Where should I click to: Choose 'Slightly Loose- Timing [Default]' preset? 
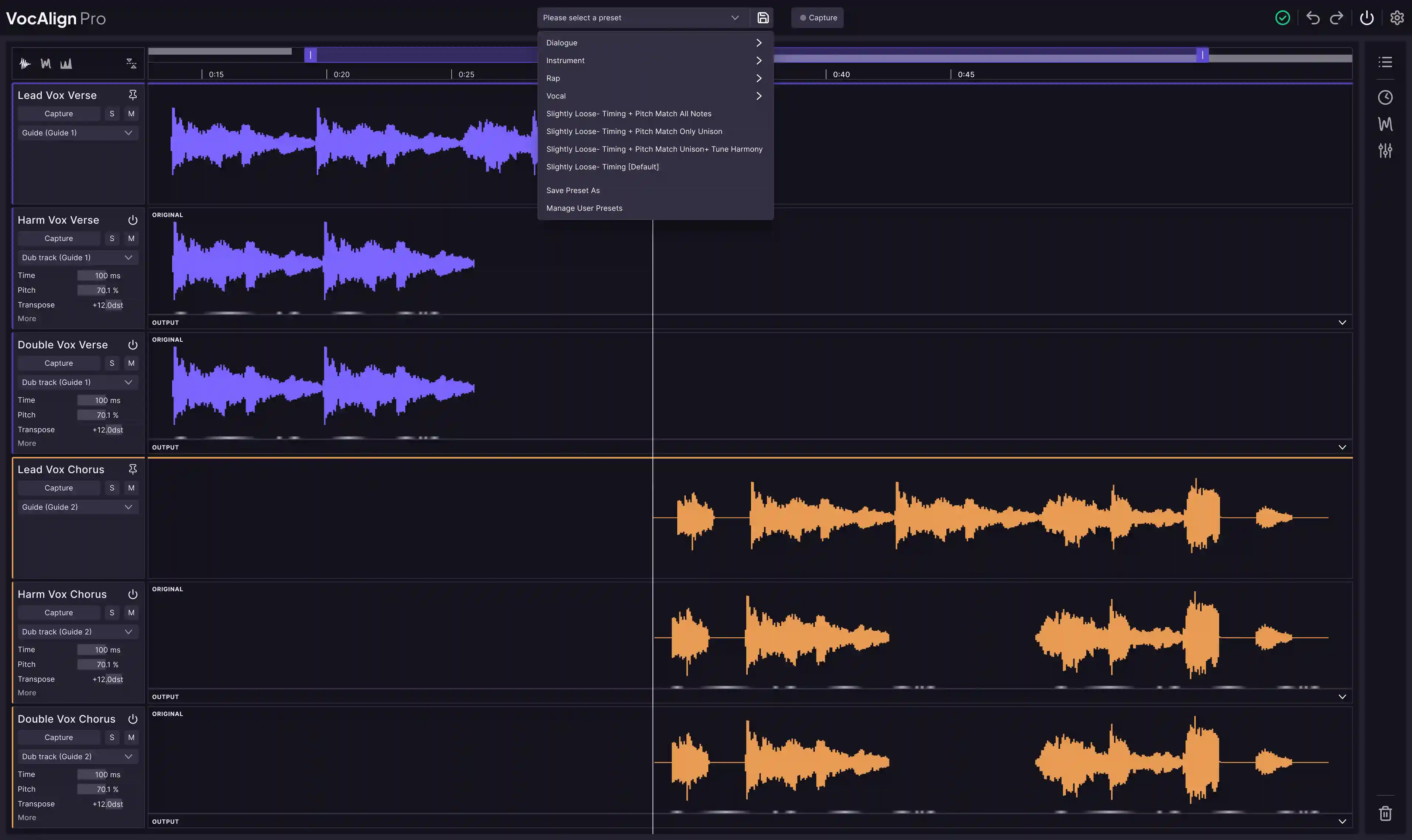(655, 167)
